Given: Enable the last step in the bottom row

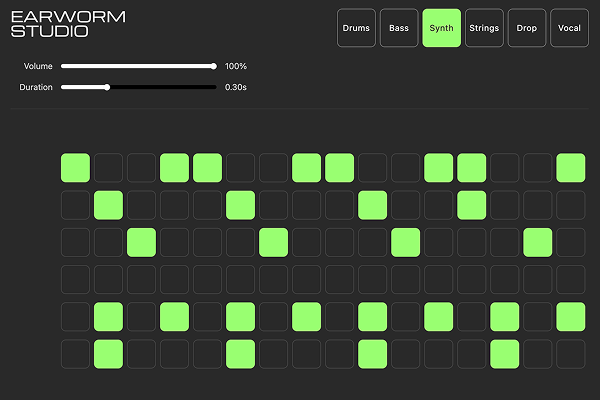Looking at the screenshot, I should (570, 354).
